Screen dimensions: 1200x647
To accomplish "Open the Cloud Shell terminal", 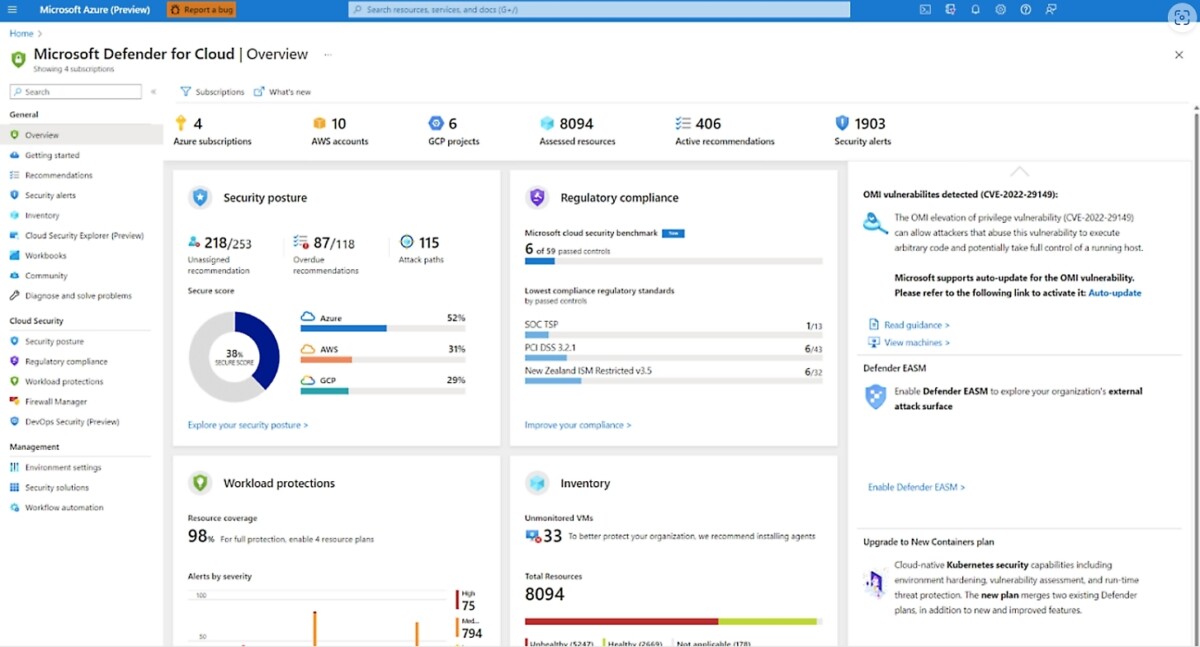I will [x=925, y=9].
